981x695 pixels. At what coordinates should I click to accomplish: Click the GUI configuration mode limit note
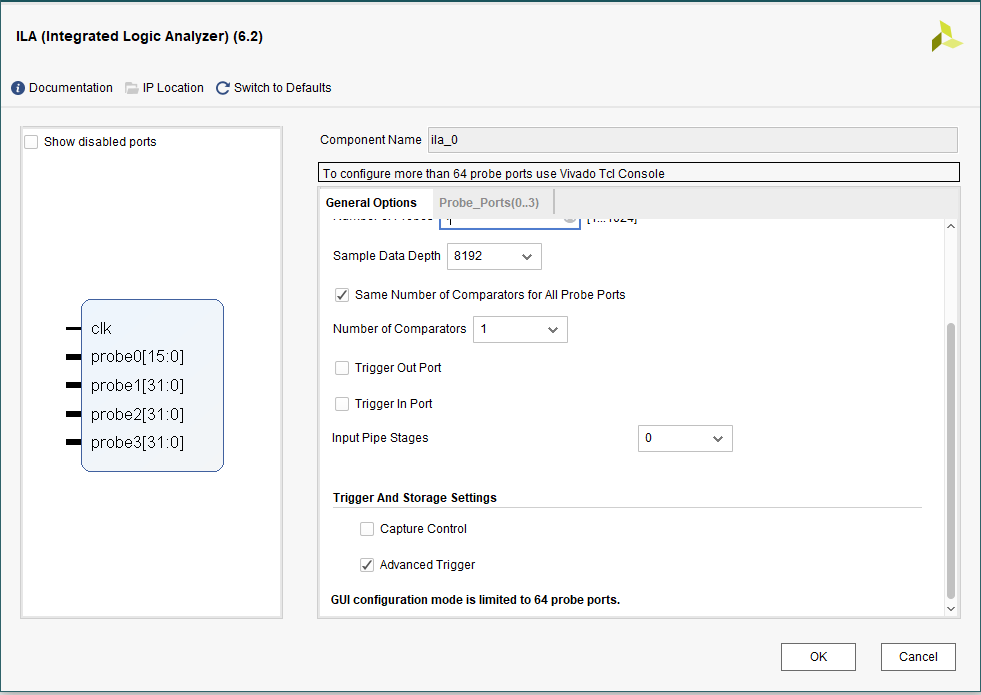(x=475, y=600)
